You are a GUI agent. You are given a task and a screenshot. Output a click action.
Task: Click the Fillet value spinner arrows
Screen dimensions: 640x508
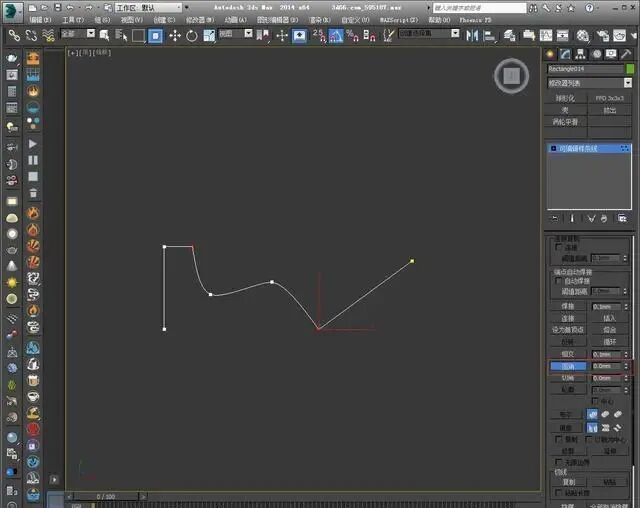point(626,366)
